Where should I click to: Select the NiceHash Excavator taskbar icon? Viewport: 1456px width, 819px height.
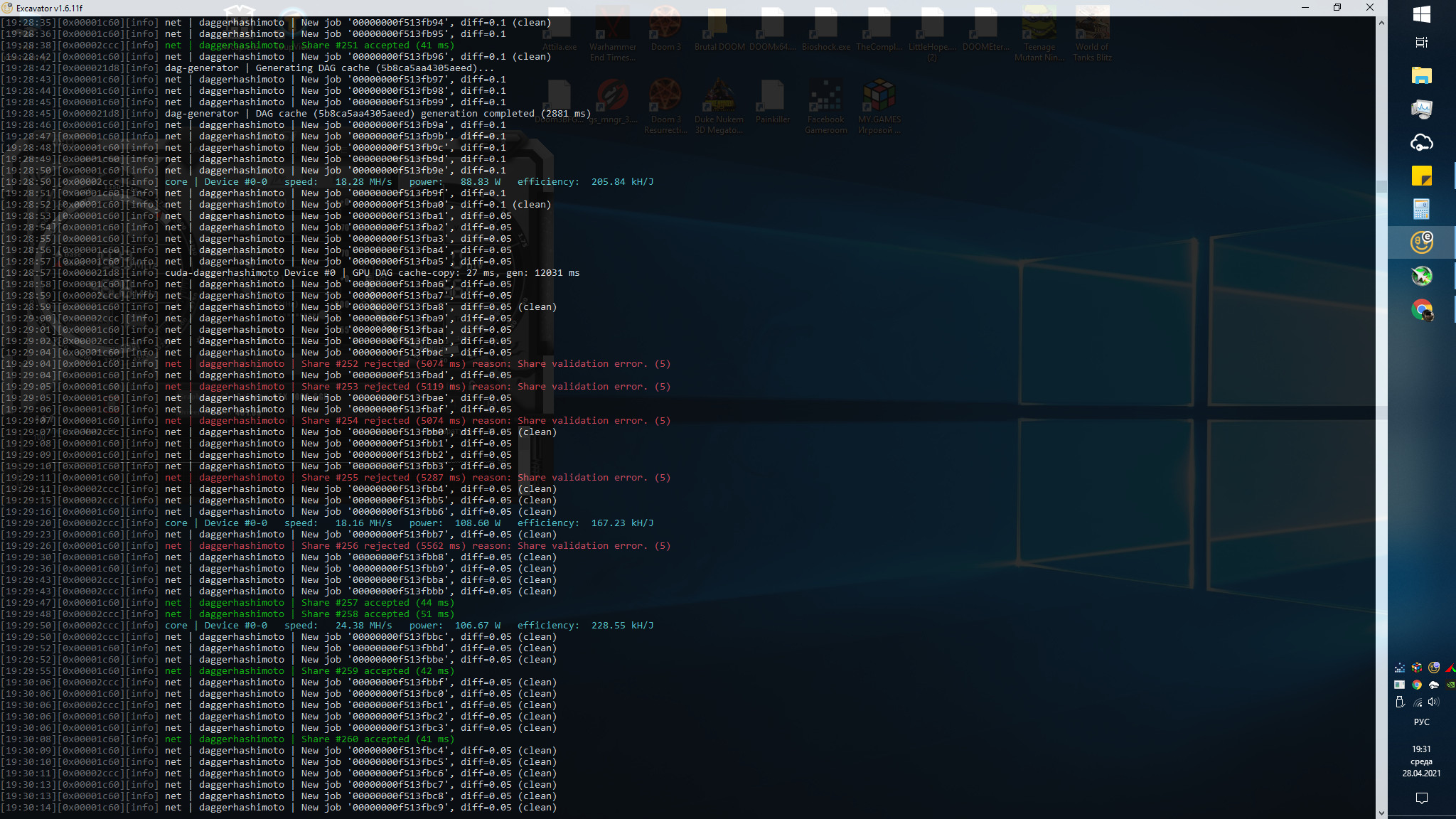click(1421, 242)
